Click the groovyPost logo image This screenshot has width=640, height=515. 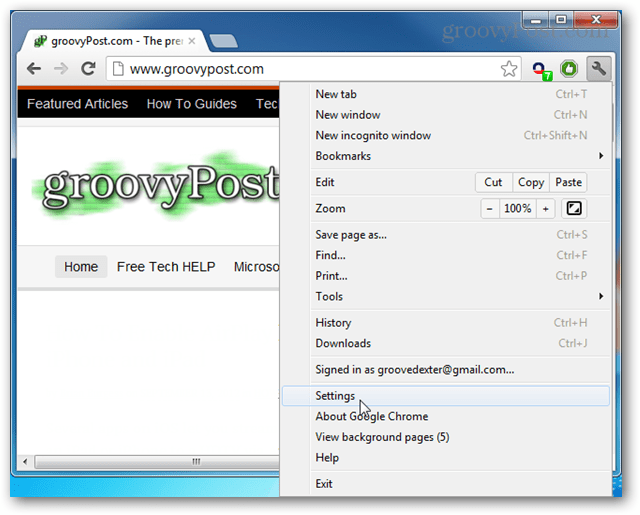pyautogui.click(x=156, y=186)
